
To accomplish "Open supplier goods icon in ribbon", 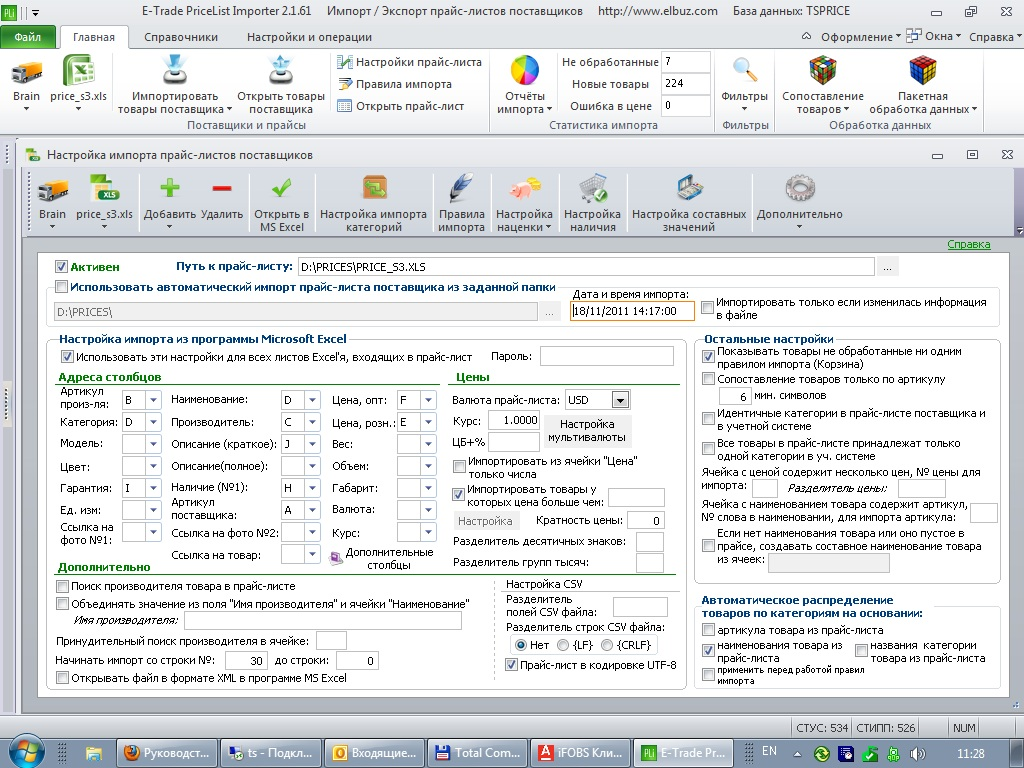I will (x=281, y=71).
